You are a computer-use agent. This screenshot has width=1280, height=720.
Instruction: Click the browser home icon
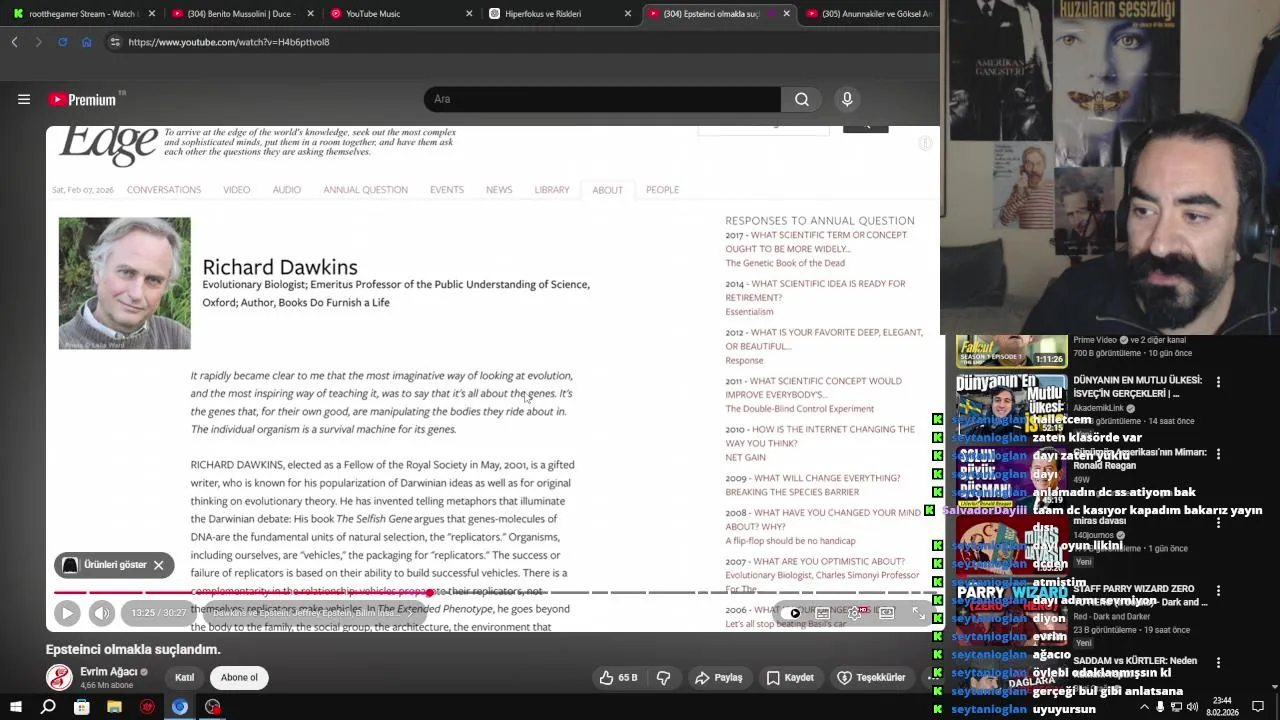pos(86,42)
